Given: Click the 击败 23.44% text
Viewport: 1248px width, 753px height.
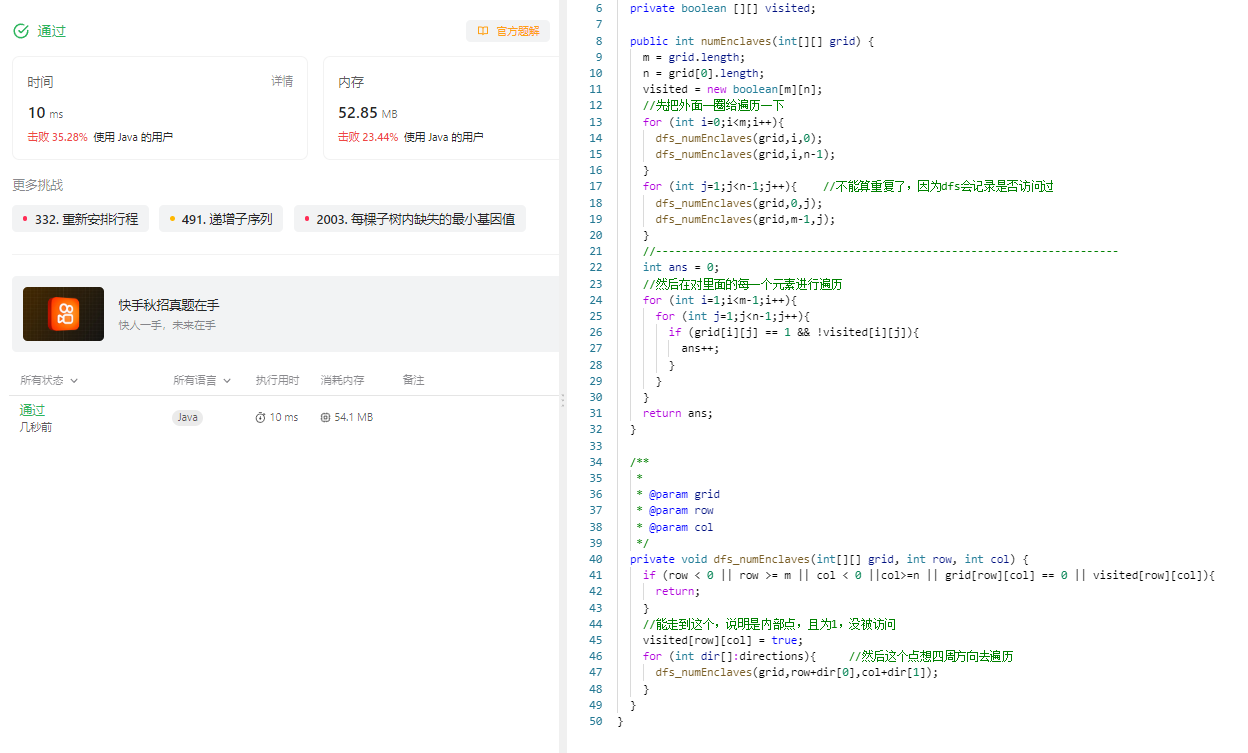Looking at the screenshot, I should (368, 137).
